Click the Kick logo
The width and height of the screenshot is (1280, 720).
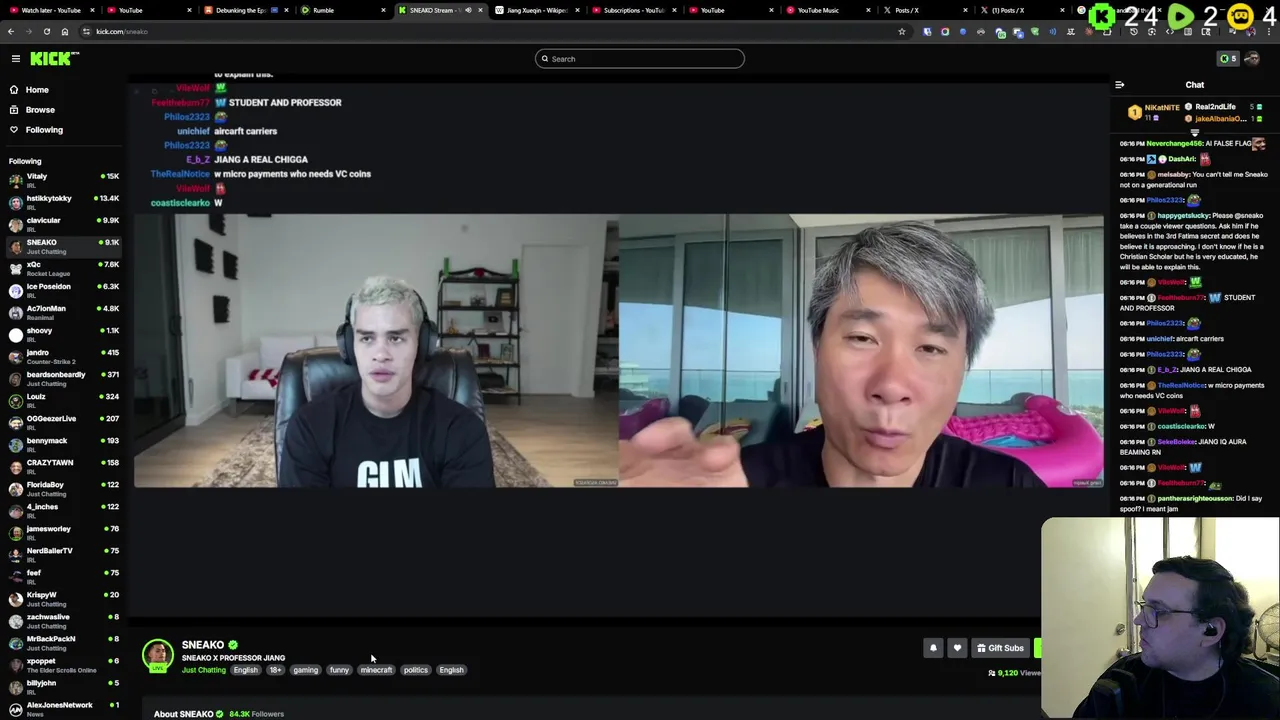pyautogui.click(x=50, y=59)
